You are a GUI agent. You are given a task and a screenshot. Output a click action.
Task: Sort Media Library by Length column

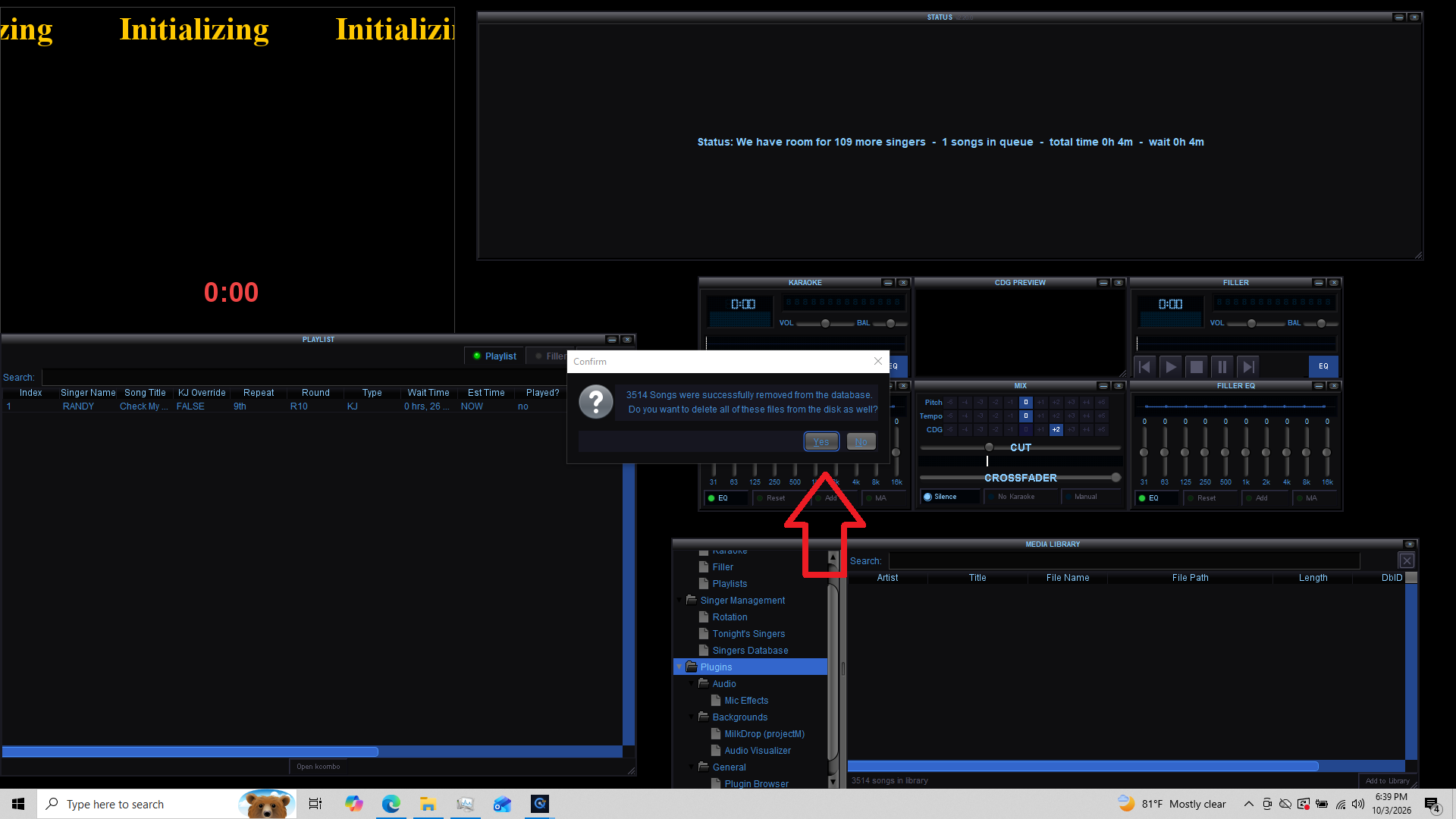pos(1313,578)
